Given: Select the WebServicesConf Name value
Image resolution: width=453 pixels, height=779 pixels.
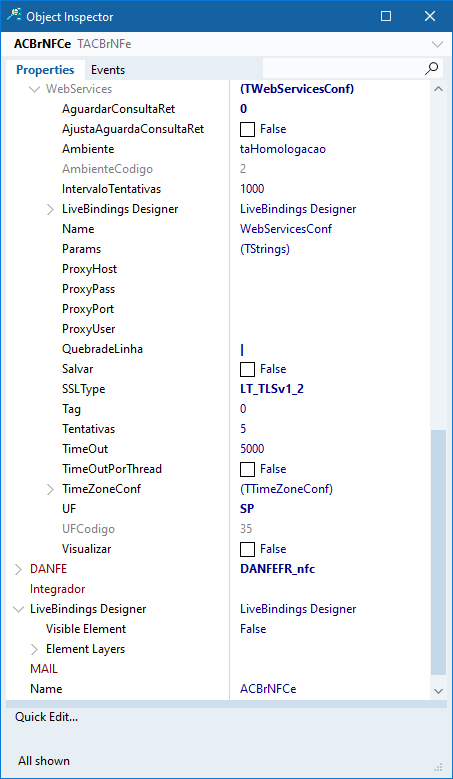Looking at the screenshot, I should coord(286,229).
